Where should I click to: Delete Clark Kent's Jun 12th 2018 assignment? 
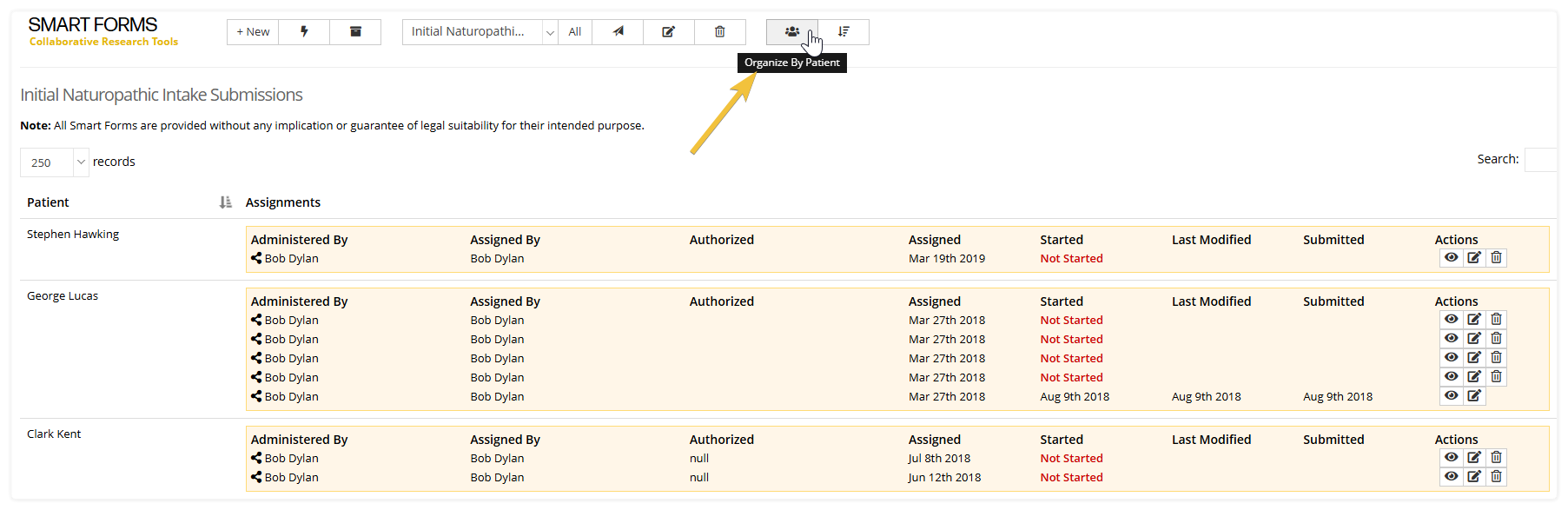[x=1496, y=477]
